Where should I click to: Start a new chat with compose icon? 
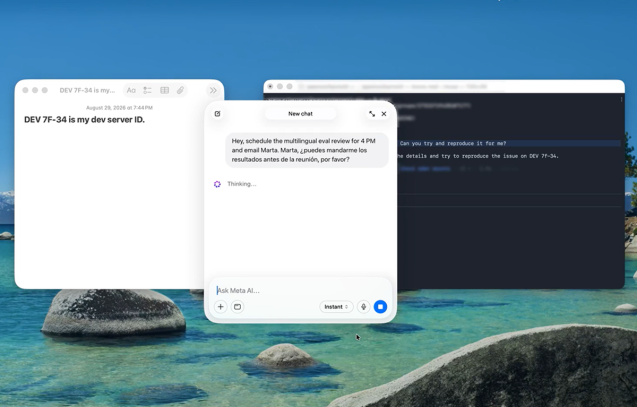[x=217, y=114]
